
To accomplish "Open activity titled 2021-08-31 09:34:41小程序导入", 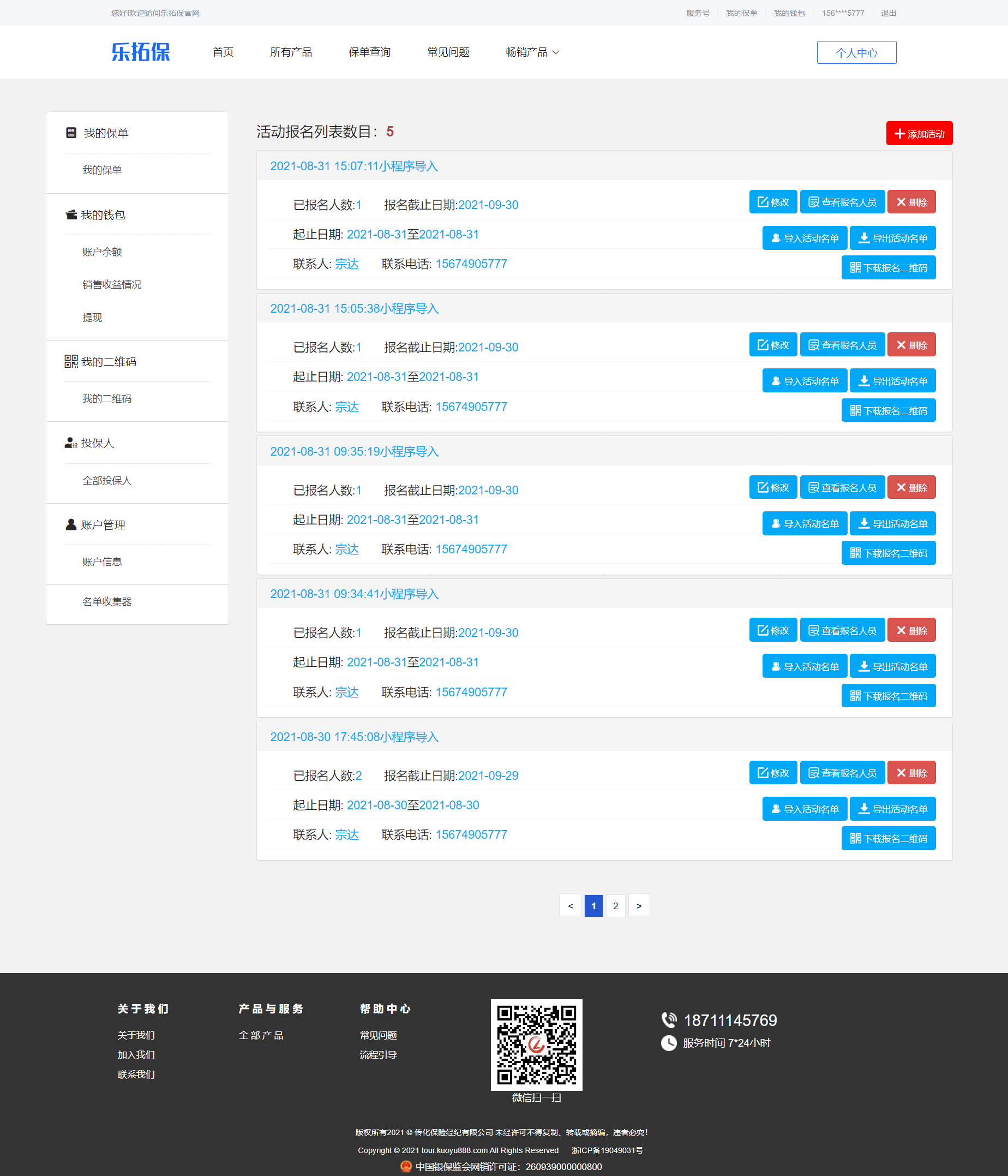I will [x=354, y=594].
